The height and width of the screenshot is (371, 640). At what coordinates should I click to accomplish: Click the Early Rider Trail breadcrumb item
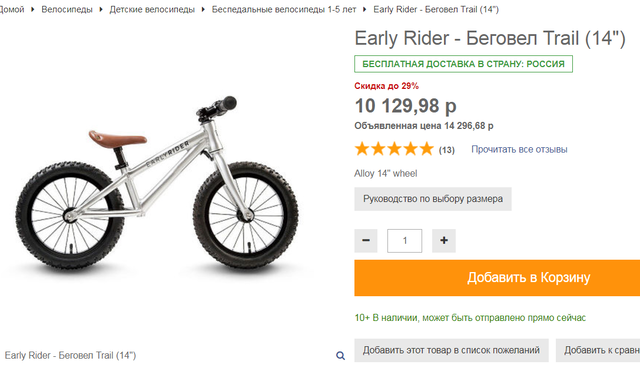pos(436,9)
